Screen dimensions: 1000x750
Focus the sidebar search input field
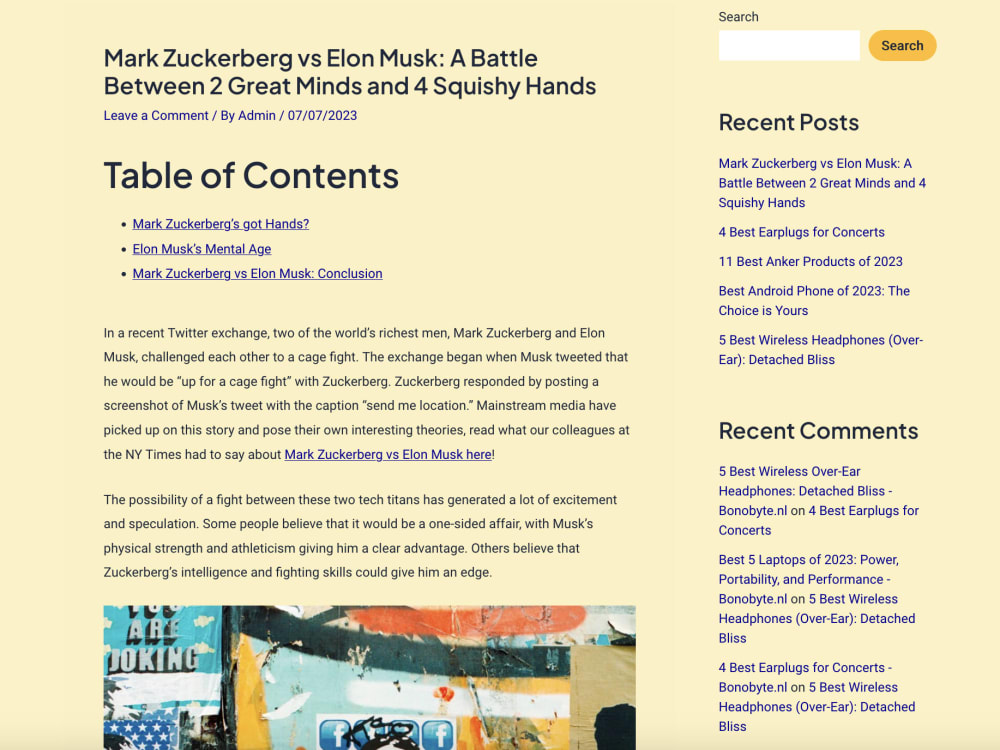click(789, 46)
